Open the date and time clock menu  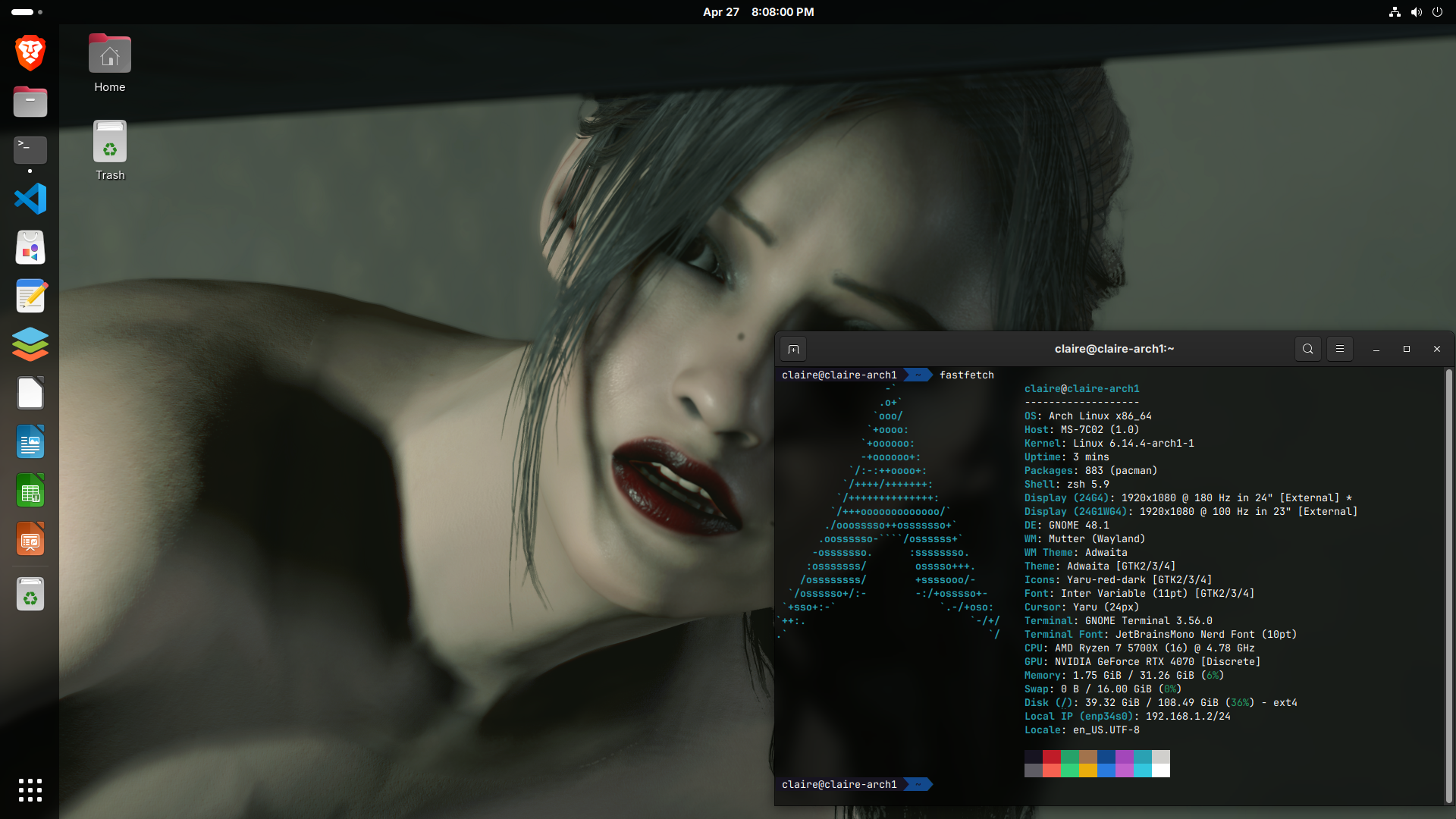758,12
